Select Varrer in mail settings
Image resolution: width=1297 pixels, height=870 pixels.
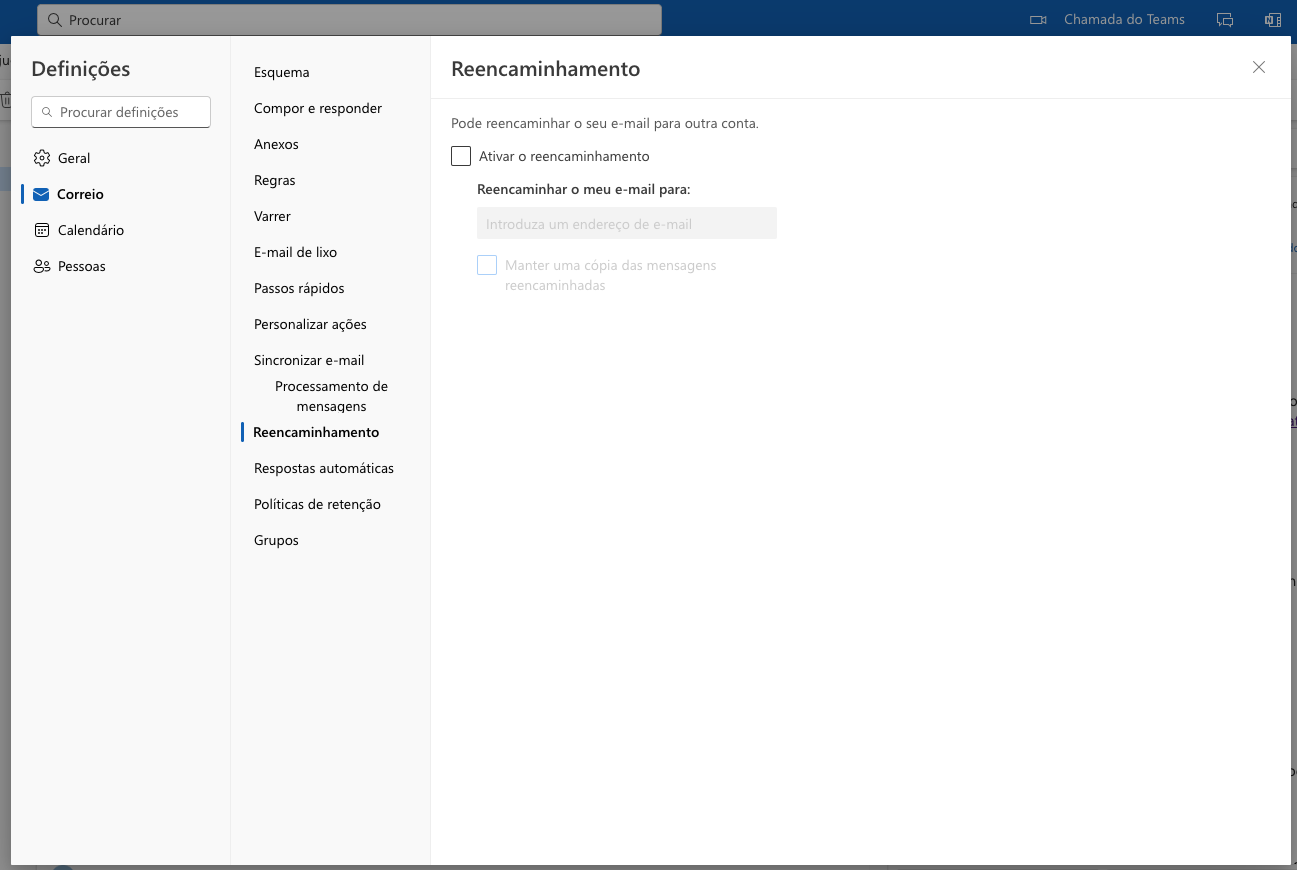pyautogui.click(x=272, y=216)
